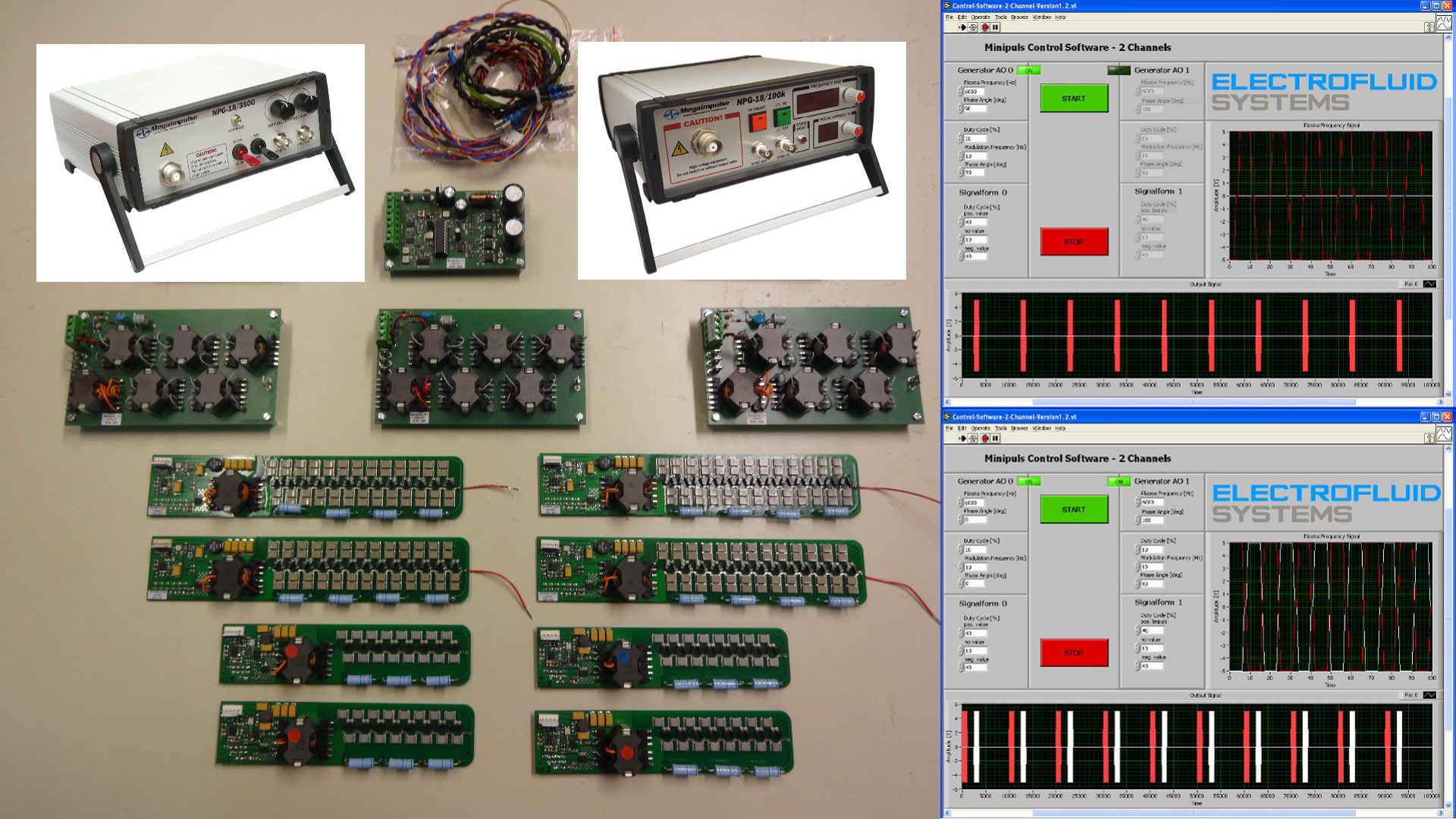This screenshot has height=819, width=1456.
Task: Click the LabVIEW title bar icon of lower window
Action: [x=947, y=416]
